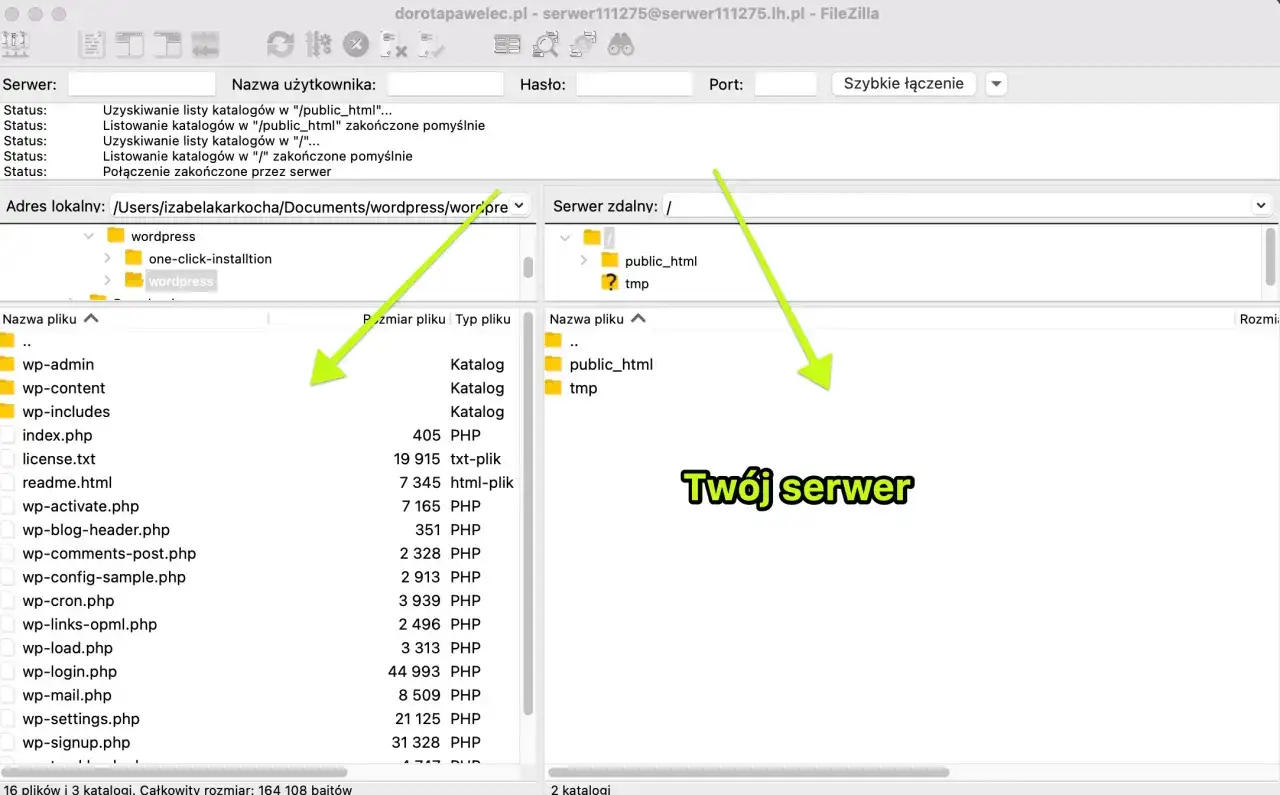Reconnect to the last used server

point(428,44)
